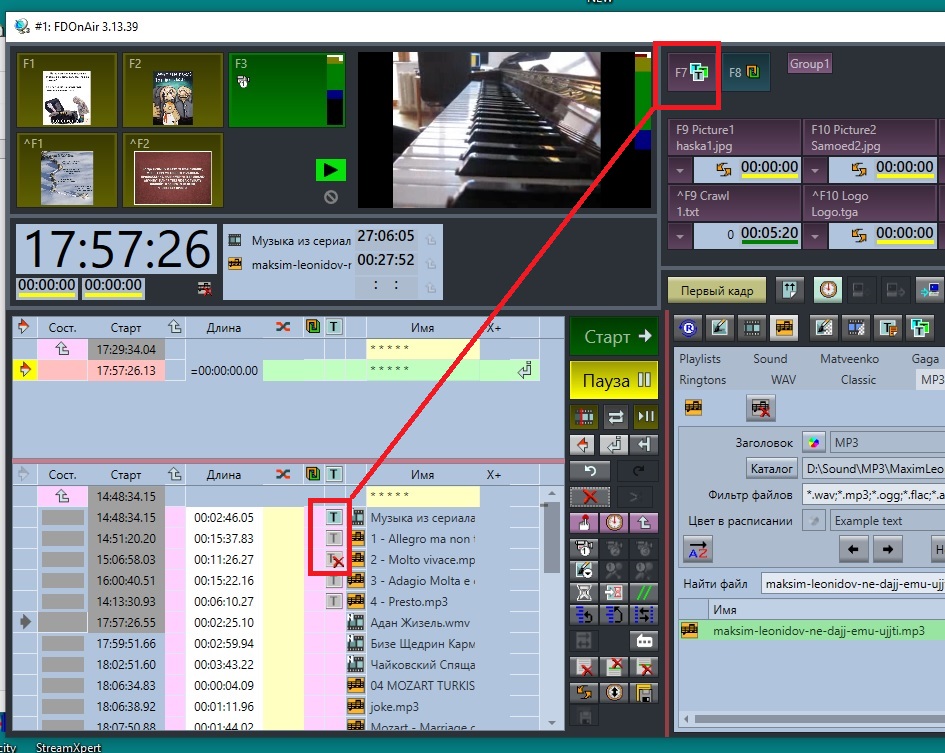Viewport: 945px width, 753px height.
Task: Toggle crossed T on 2 - Molto vivace row
Action: [x=335, y=560]
